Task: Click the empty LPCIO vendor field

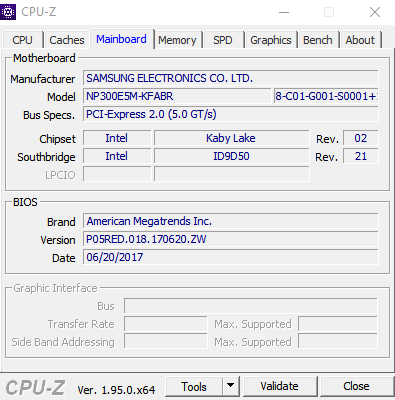Action: click(x=117, y=174)
